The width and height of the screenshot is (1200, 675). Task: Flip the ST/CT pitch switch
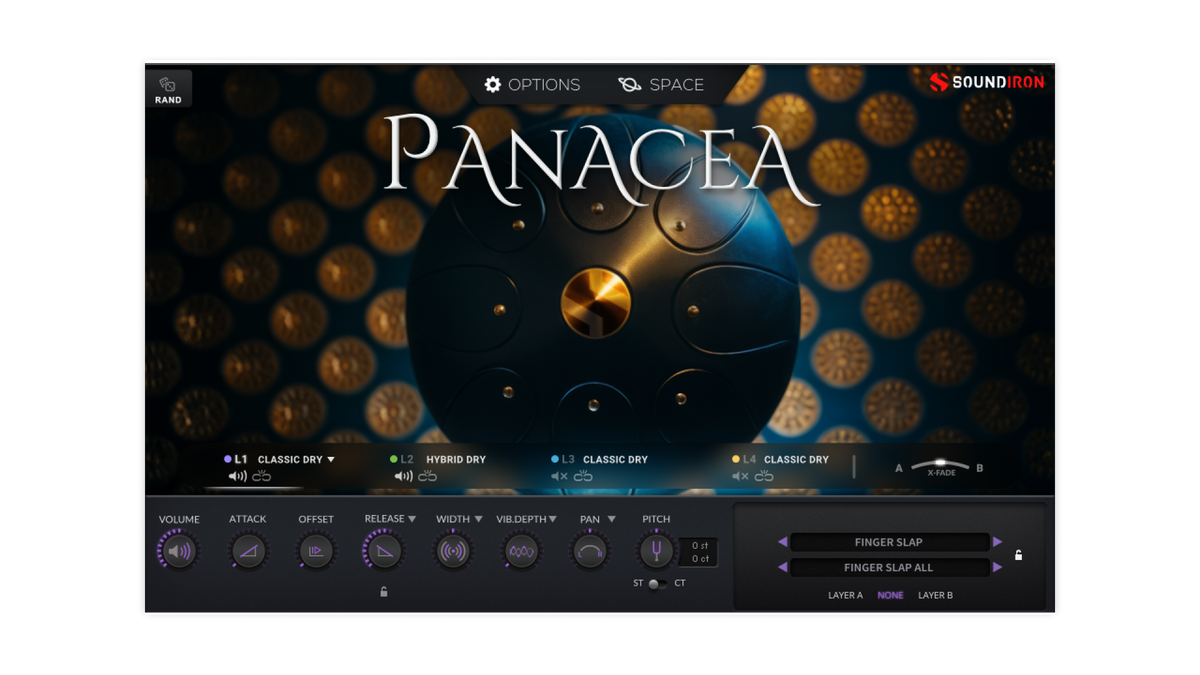coord(656,584)
